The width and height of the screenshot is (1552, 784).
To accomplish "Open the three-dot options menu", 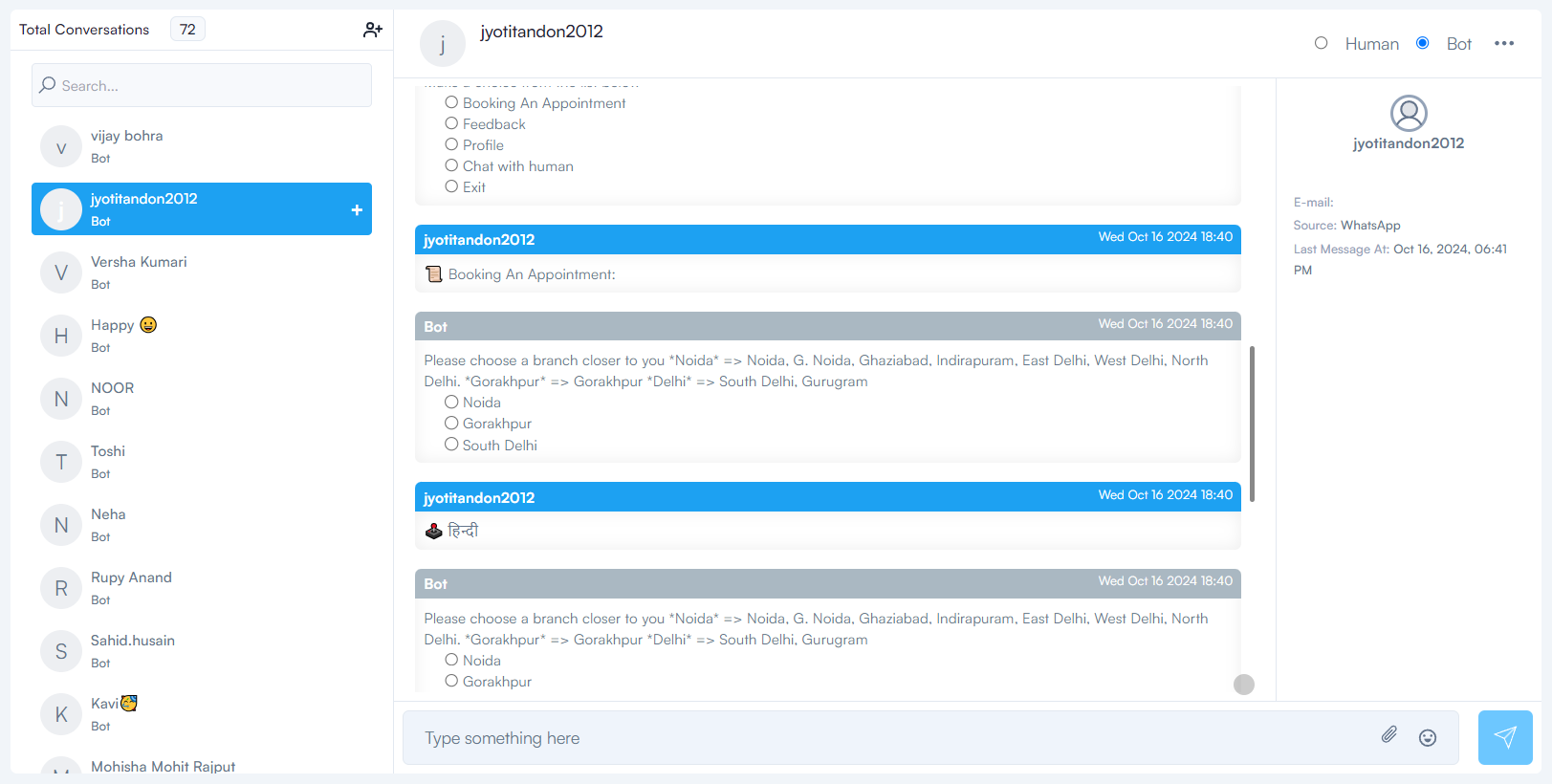I will [1504, 43].
